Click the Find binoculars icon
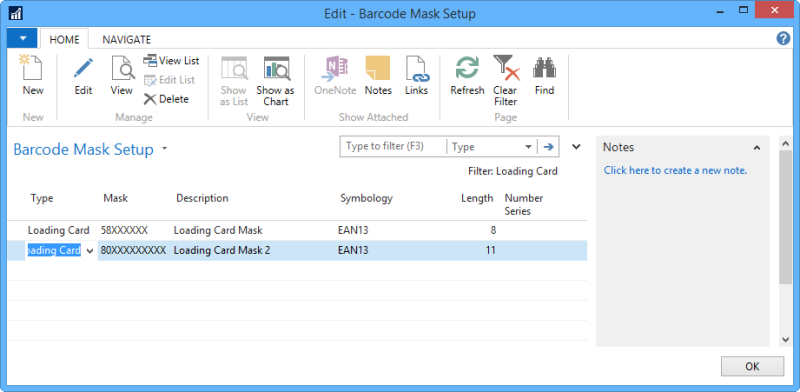This screenshot has width=800, height=392. (x=544, y=68)
